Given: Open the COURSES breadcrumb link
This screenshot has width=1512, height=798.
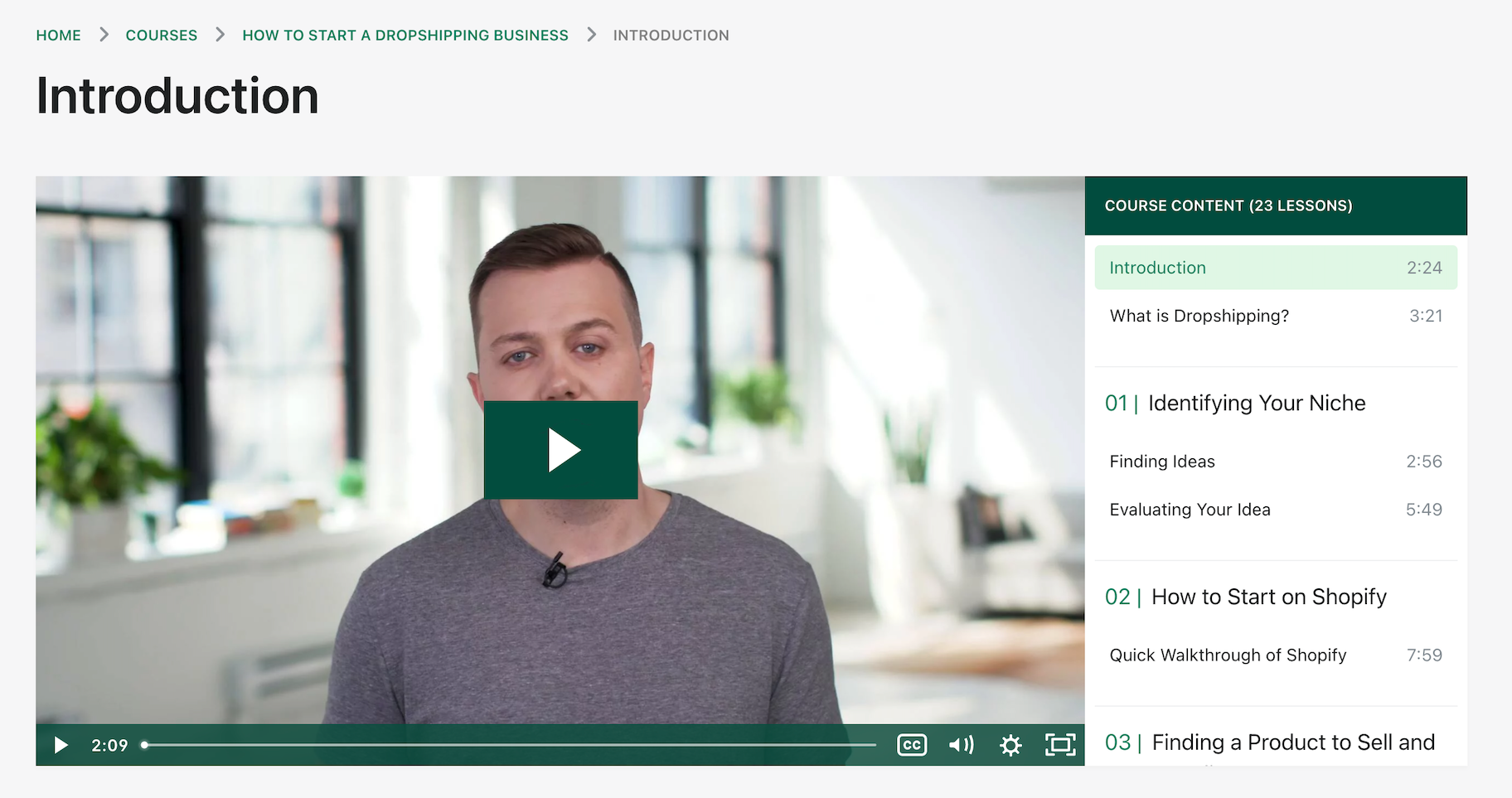Looking at the screenshot, I should tap(162, 35).
